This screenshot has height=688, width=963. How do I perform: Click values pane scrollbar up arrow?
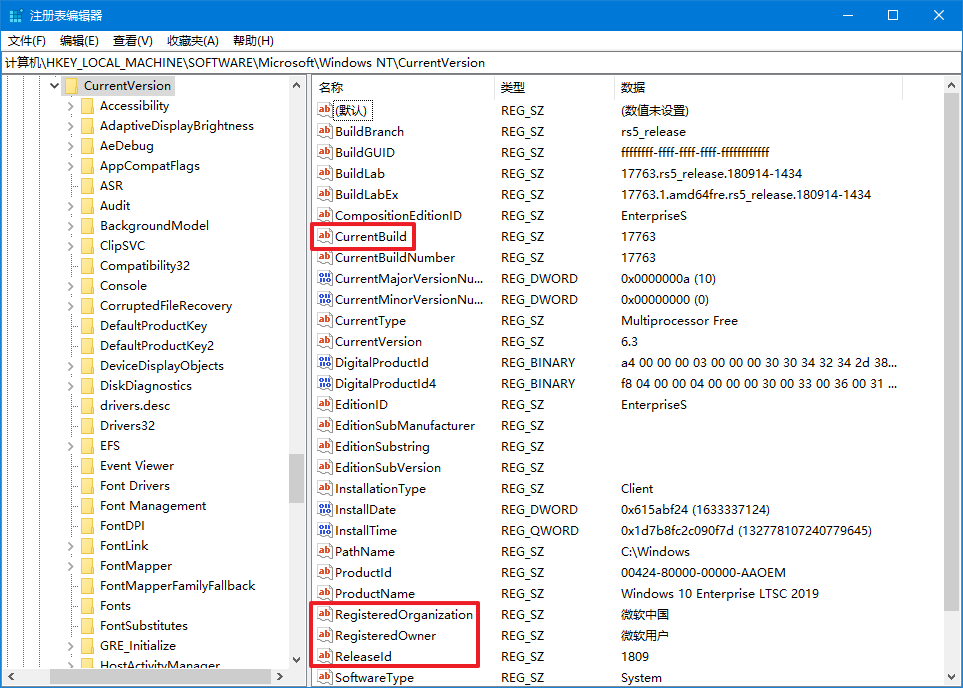coord(951,85)
